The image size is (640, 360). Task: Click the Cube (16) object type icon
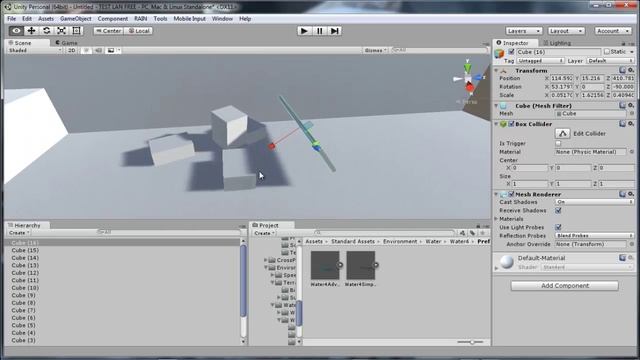point(499,53)
